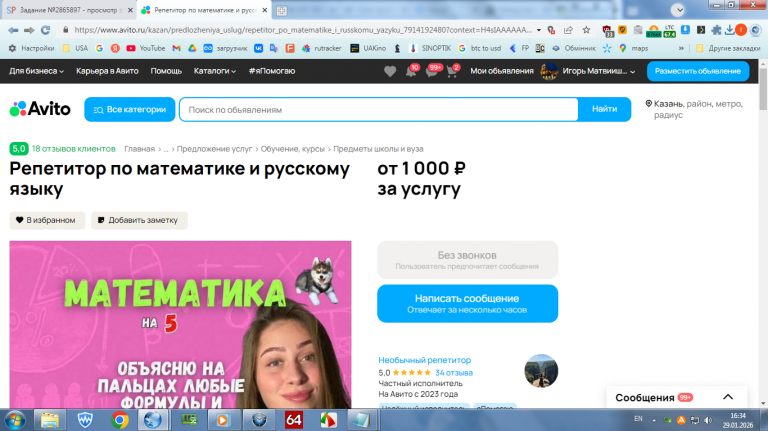
Task: Switch to Задание №2865897 tab
Action: (69, 10)
